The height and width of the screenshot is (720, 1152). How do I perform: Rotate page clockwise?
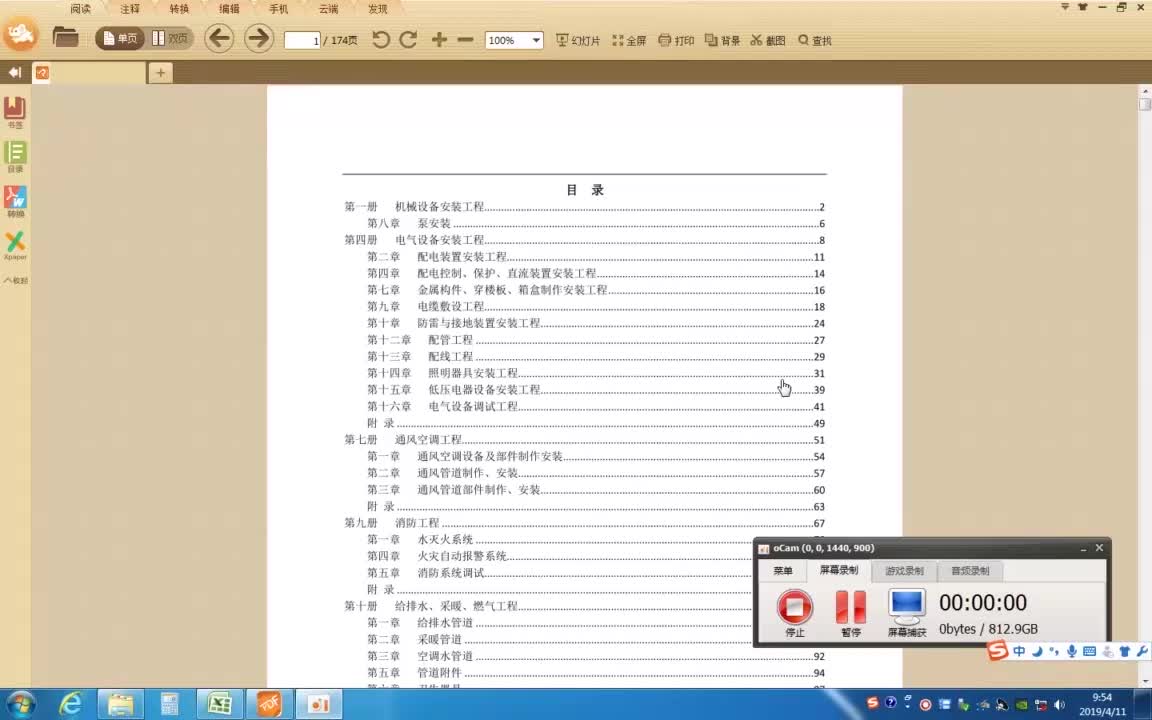[408, 40]
